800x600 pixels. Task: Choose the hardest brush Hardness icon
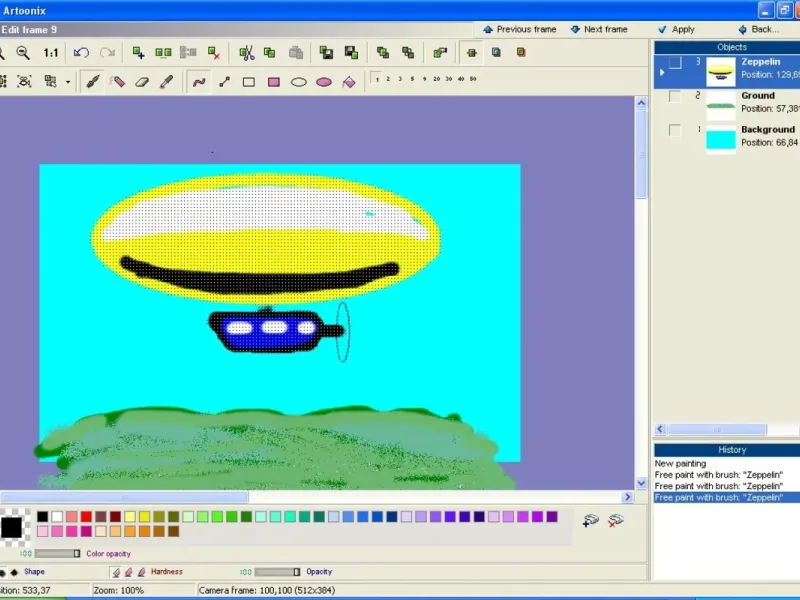click(x=142, y=573)
